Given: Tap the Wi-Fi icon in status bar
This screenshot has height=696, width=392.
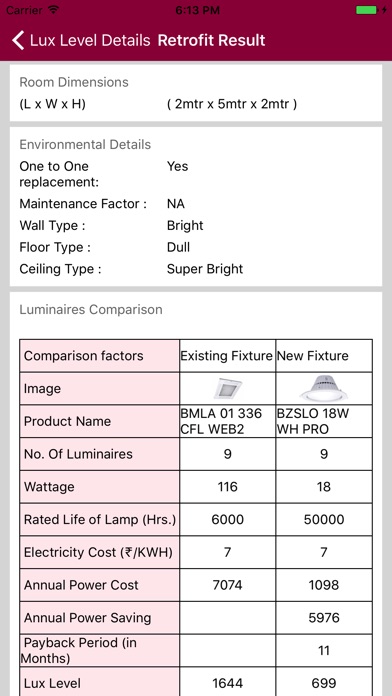Looking at the screenshot, I should click(x=54, y=10).
